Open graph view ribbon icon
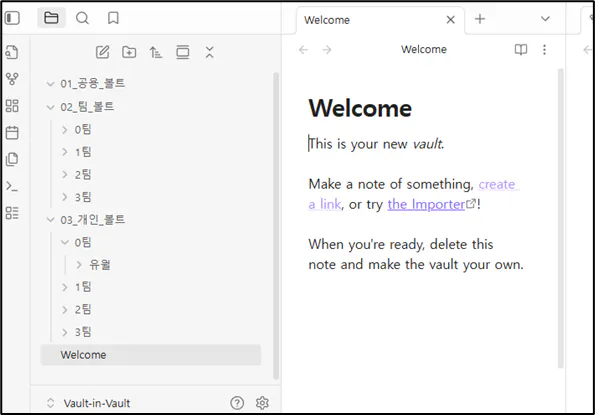This screenshot has height=415, width=595. coord(12,79)
